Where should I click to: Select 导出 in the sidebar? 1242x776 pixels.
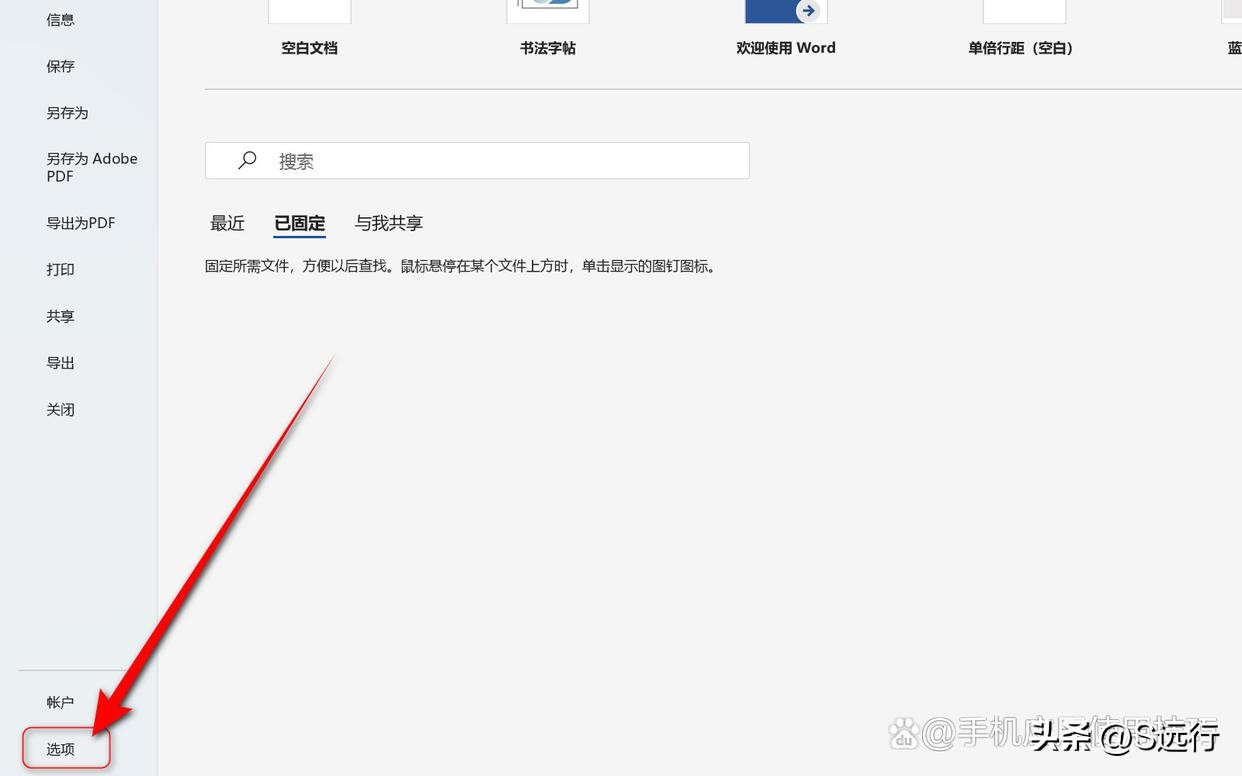[60, 362]
